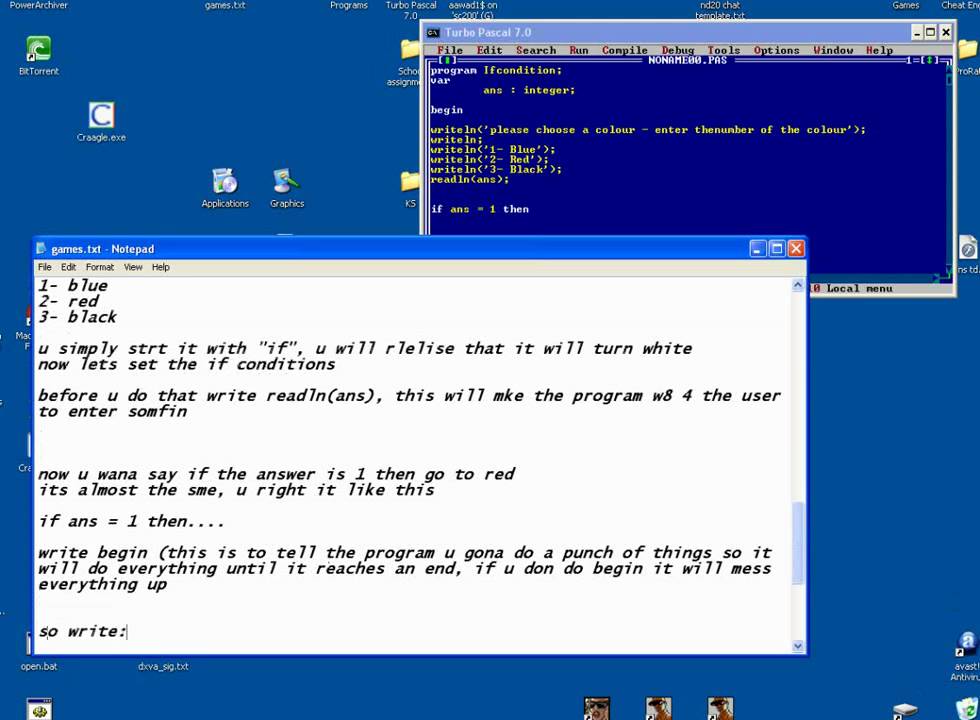Click 'begin' line in Pascal editor

pyautogui.click(x=446, y=110)
